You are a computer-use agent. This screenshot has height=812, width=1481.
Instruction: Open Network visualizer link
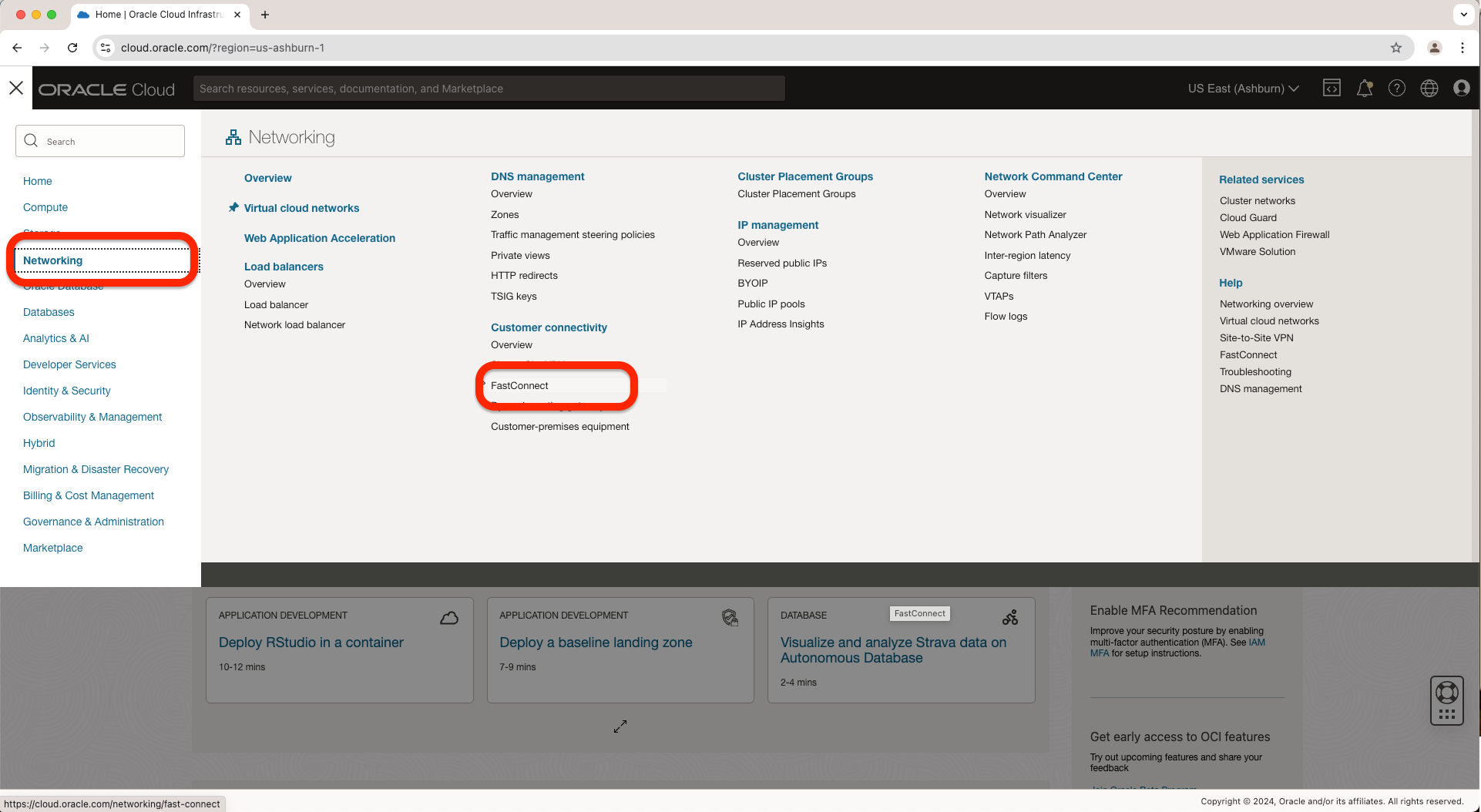click(x=1025, y=214)
